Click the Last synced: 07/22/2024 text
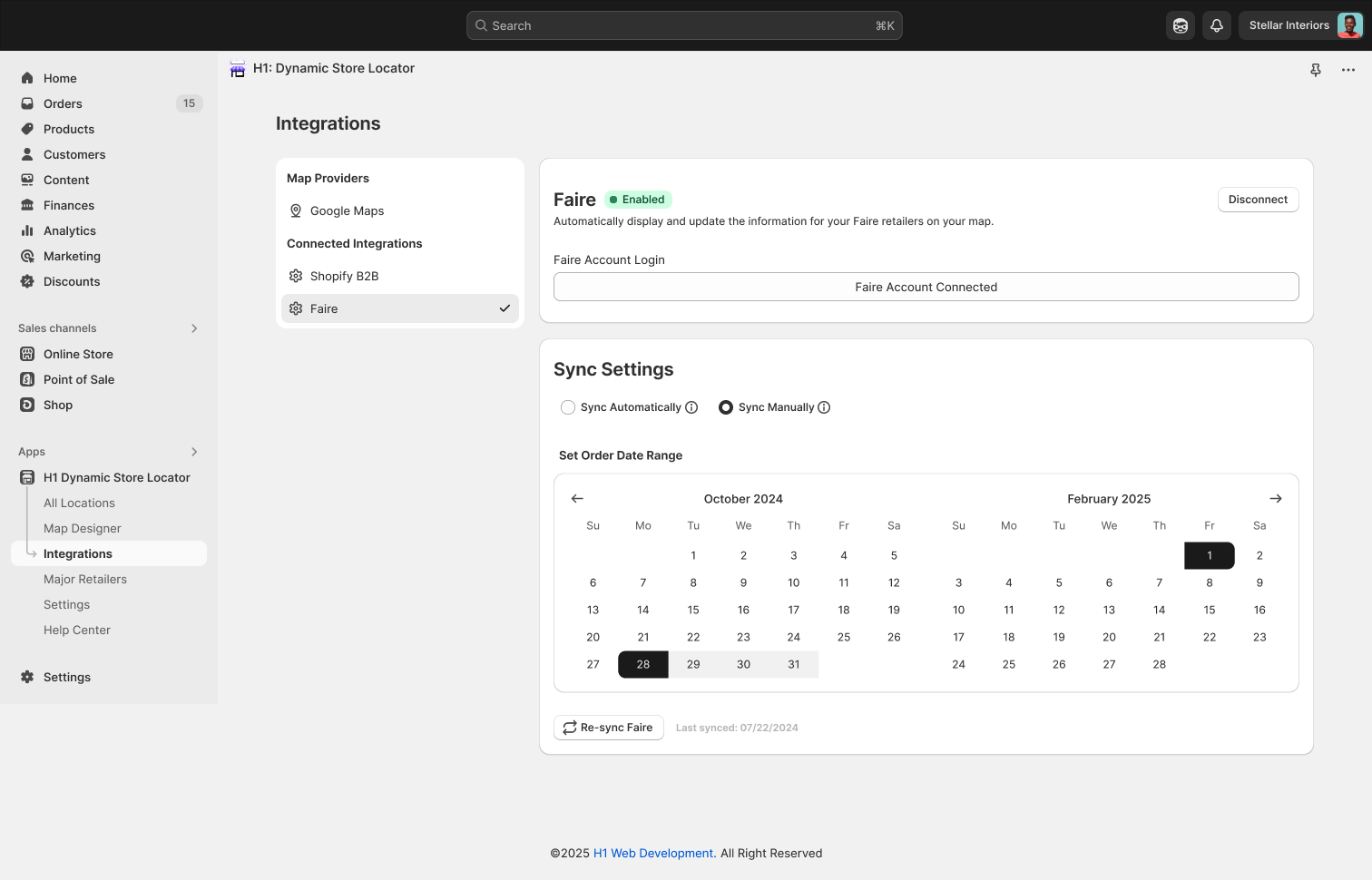 pos(737,728)
